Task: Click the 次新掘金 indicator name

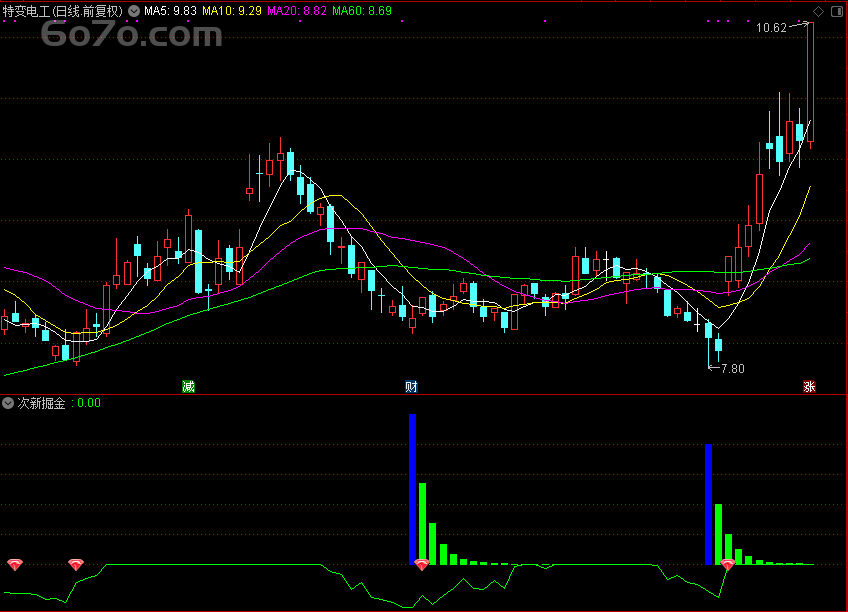Action: (41, 403)
